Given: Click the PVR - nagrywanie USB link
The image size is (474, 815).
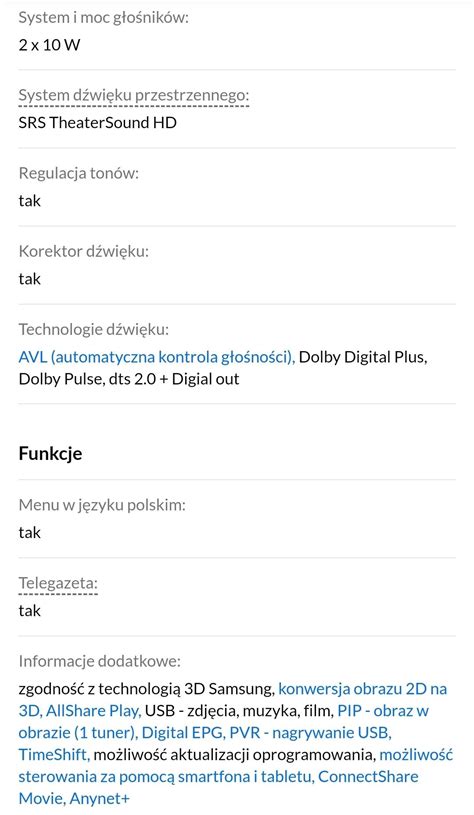Looking at the screenshot, I should click(310, 733).
